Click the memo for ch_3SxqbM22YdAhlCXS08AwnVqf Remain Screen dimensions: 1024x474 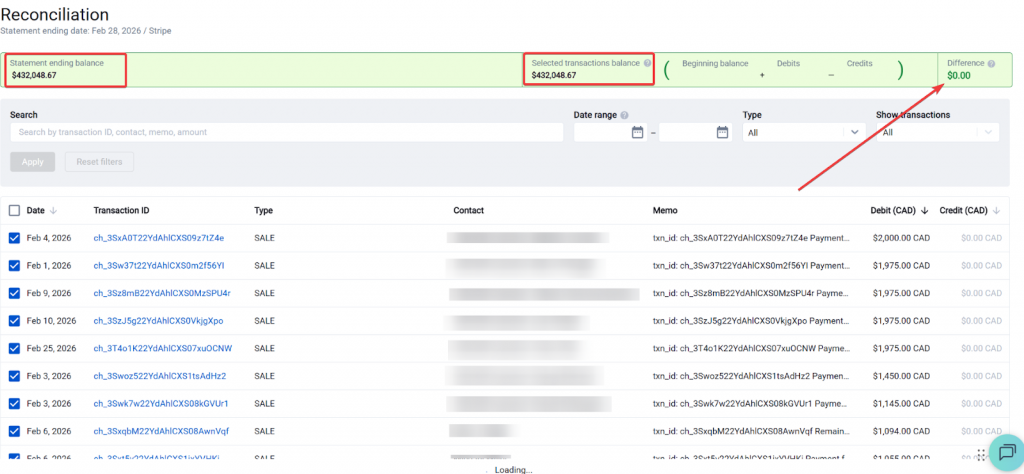pyautogui.click(x=751, y=431)
